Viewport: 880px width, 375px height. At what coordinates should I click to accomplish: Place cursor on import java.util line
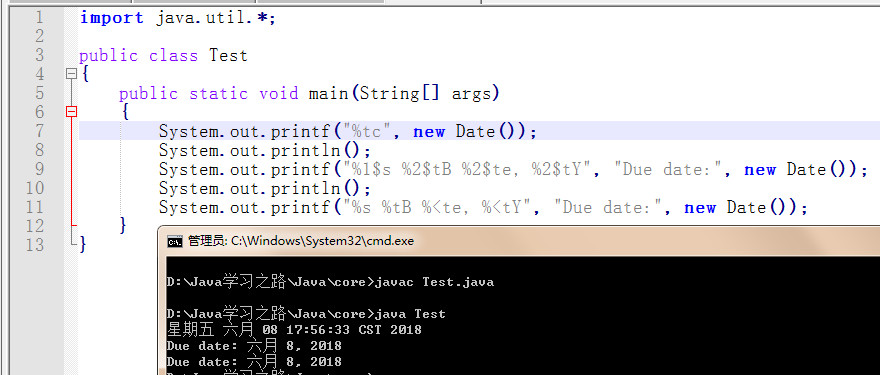[x=178, y=18]
